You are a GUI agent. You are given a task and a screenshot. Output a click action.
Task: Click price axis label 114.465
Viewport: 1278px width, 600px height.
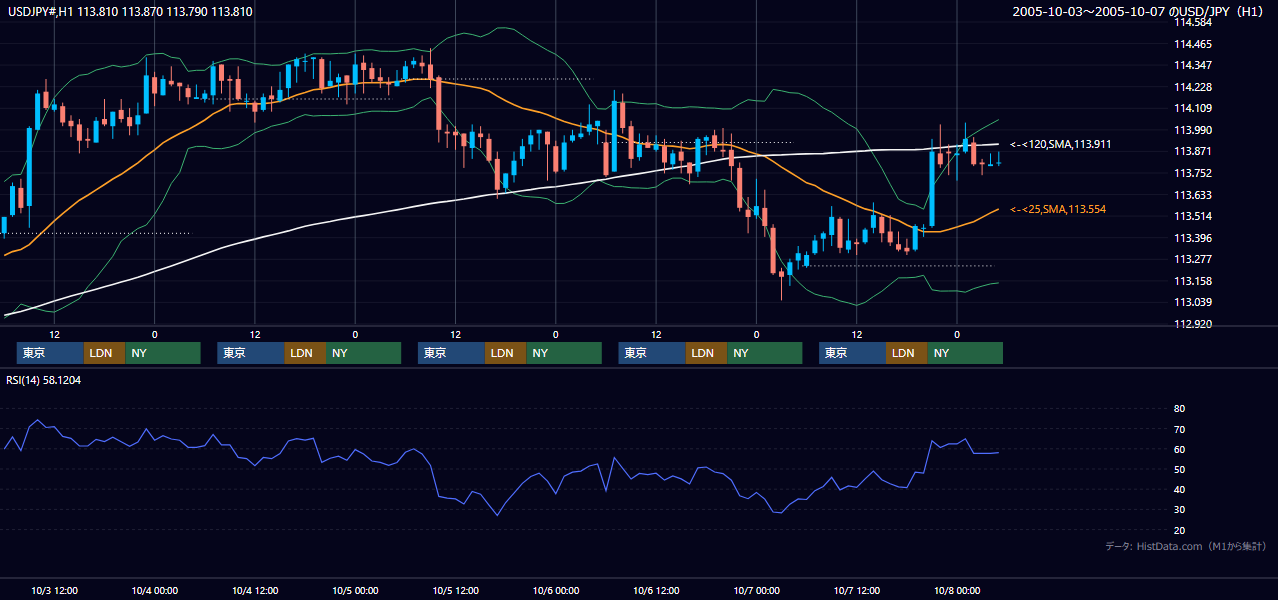pos(1192,44)
